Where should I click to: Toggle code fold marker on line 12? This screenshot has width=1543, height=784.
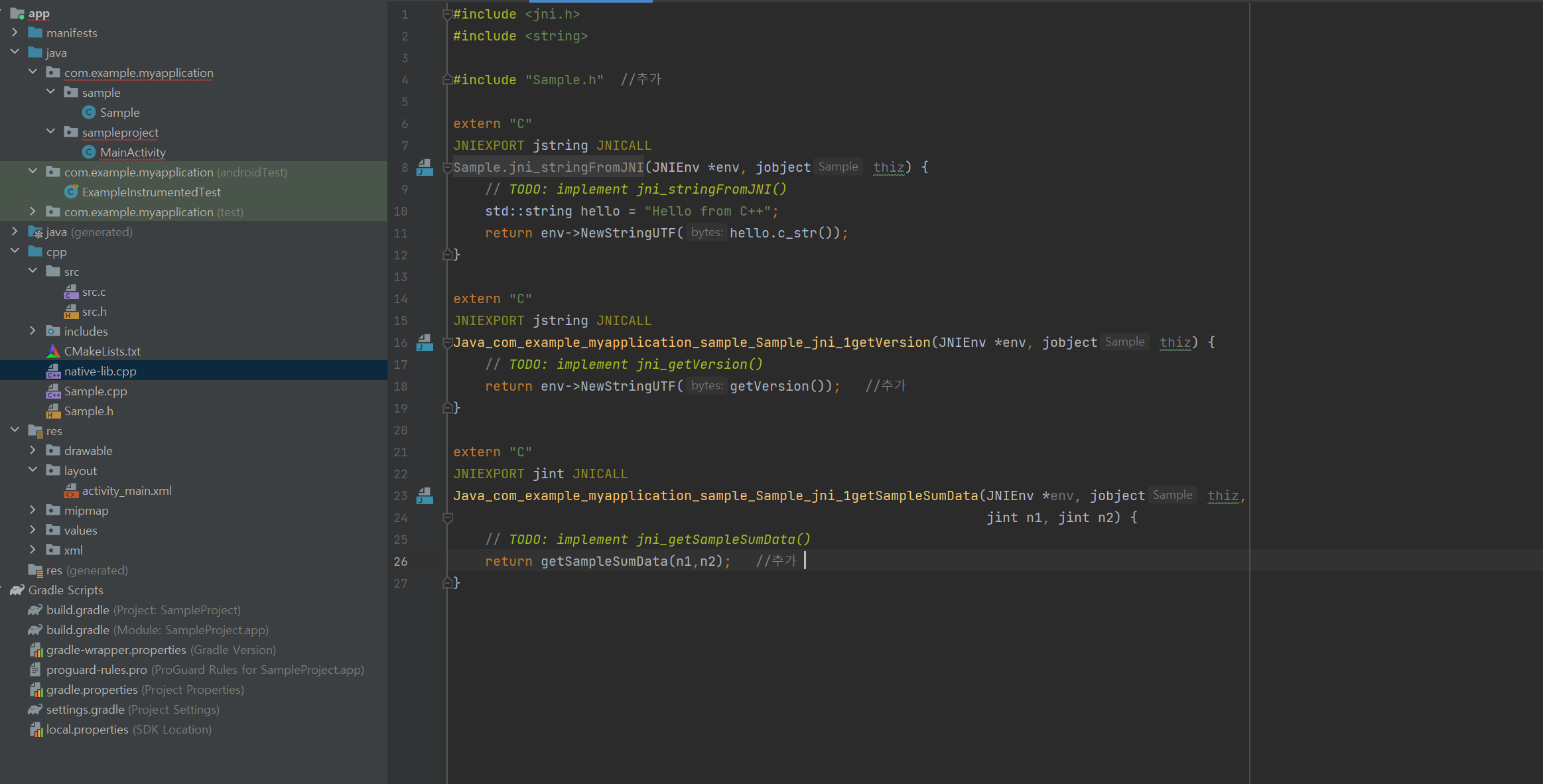coord(448,255)
